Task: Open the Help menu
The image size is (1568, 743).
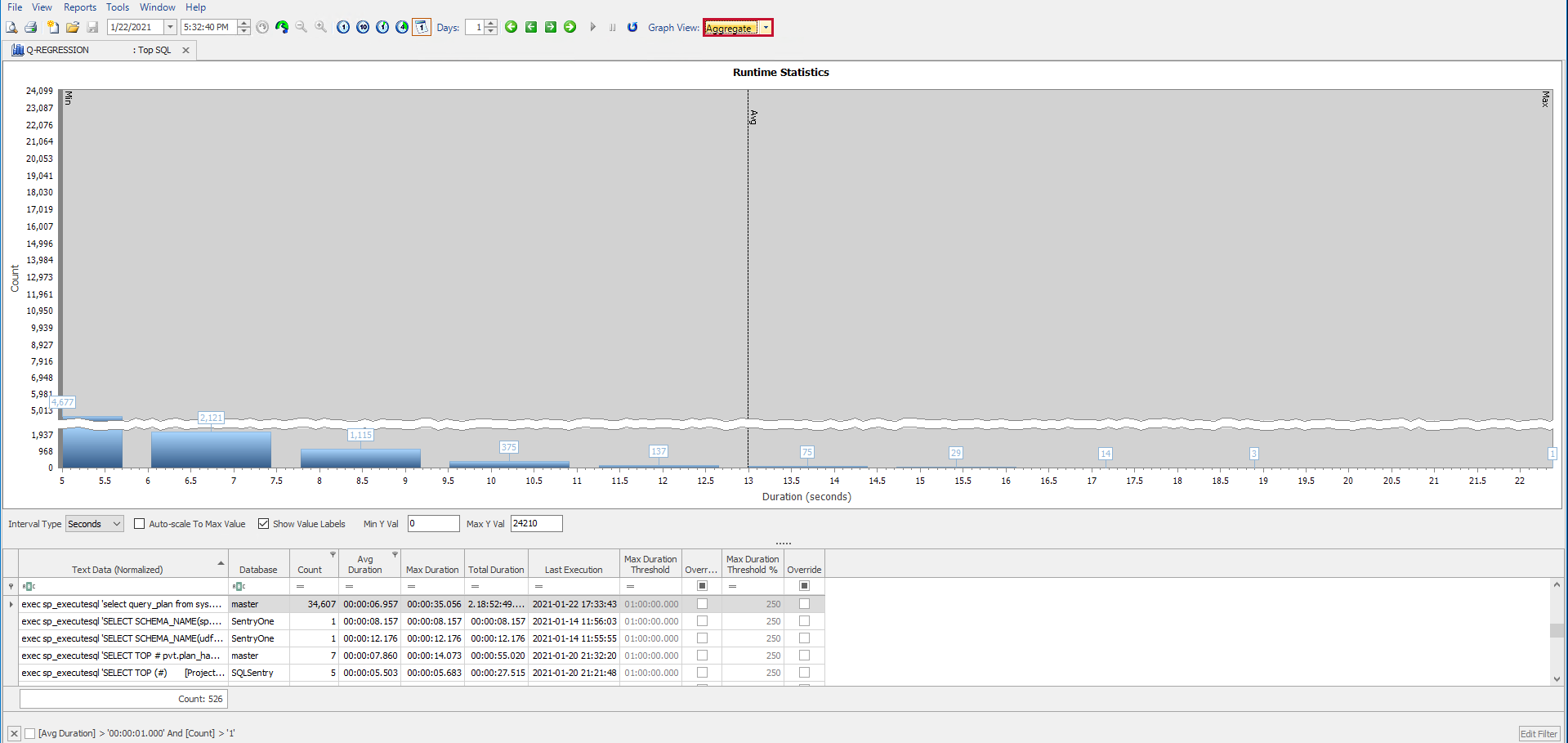Action: point(195,7)
